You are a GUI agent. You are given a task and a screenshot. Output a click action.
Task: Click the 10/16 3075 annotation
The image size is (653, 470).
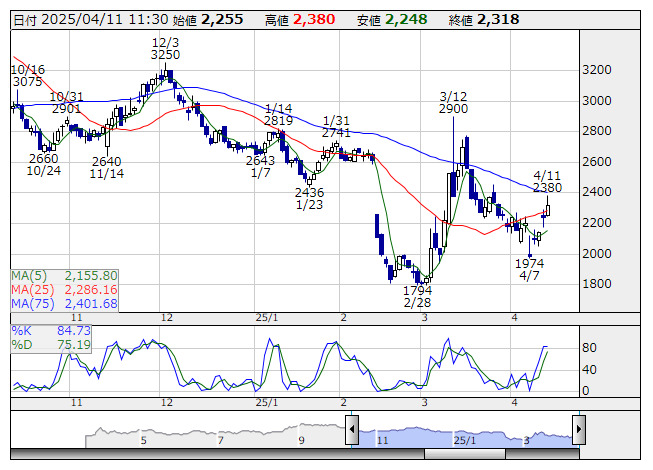(x=28, y=76)
